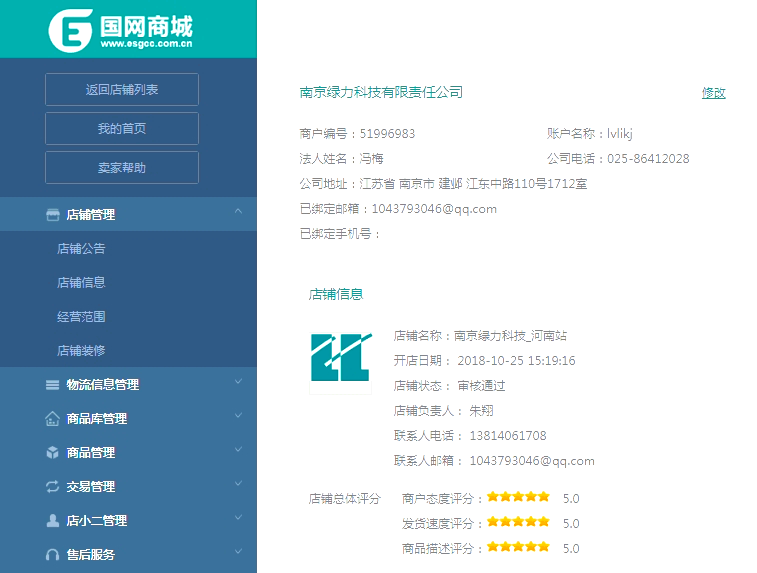
Task: Click the 店铺信息 section heading in main content
Action: coord(336,294)
